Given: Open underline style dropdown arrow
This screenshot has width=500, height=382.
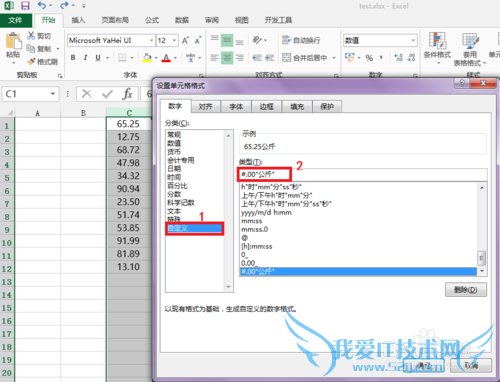Looking at the screenshot, I should (x=108, y=58).
